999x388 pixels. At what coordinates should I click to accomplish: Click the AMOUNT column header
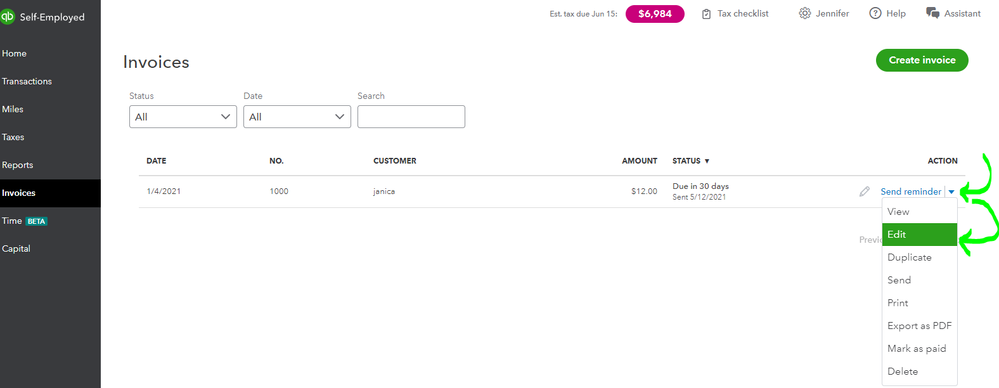click(640, 161)
